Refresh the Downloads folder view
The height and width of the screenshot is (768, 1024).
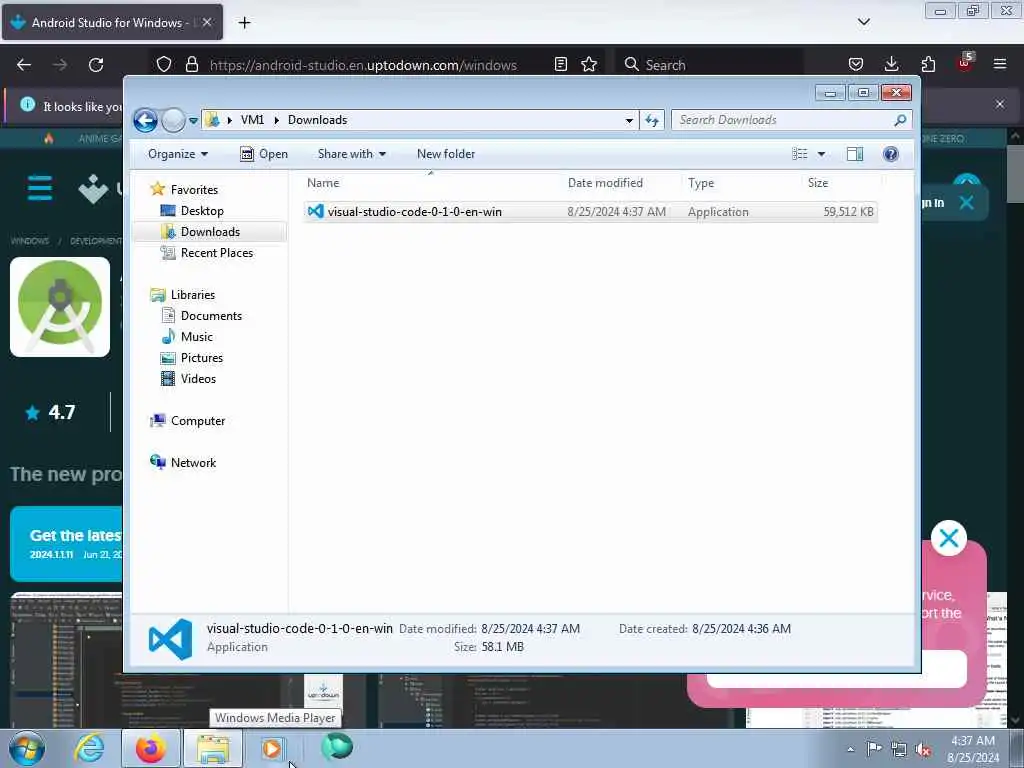pyautogui.click(x=652, y=120)
